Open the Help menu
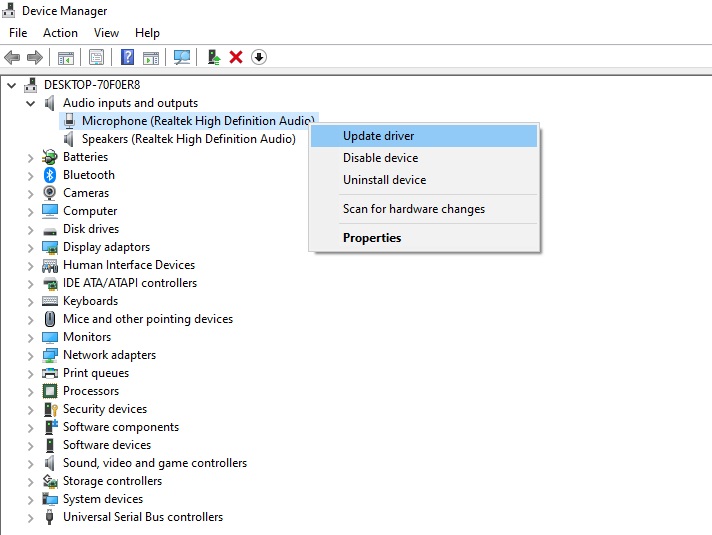The height and width of the screenshot is (535, 712). pyautogui.click(x=147, y=33)
